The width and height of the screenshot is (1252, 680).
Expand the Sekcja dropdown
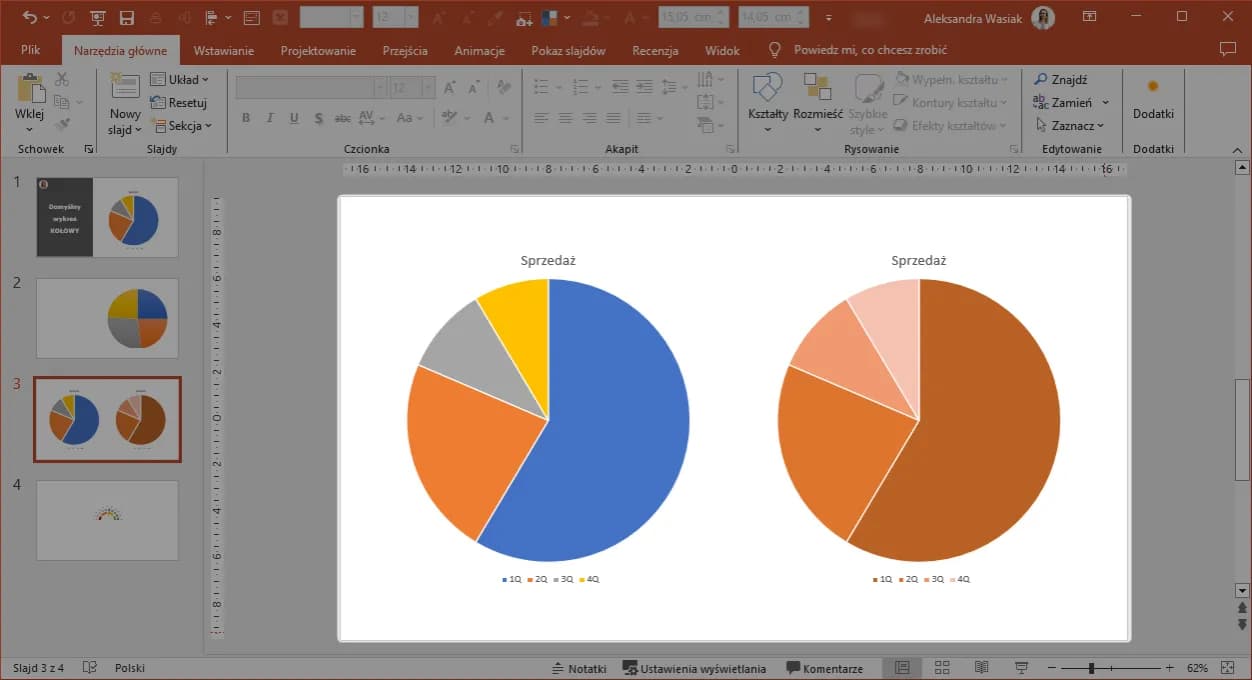[181, 126]
